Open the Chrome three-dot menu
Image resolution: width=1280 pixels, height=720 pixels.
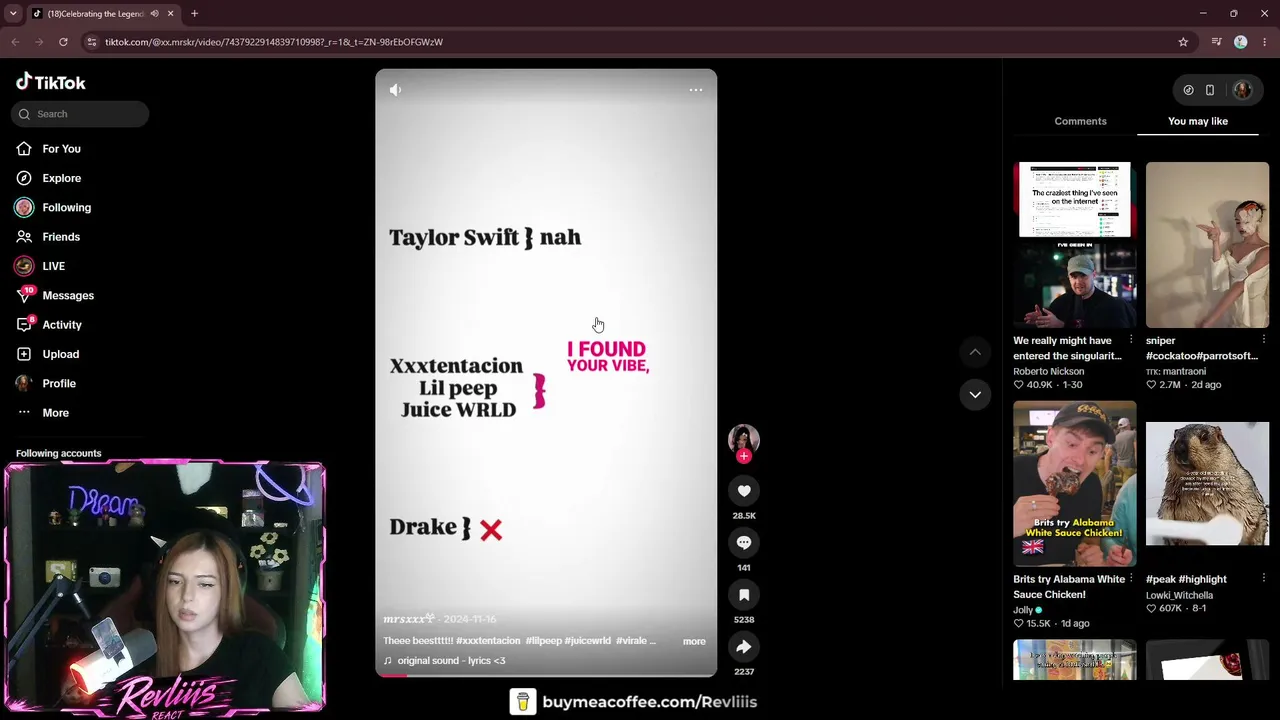point(1265,42)
